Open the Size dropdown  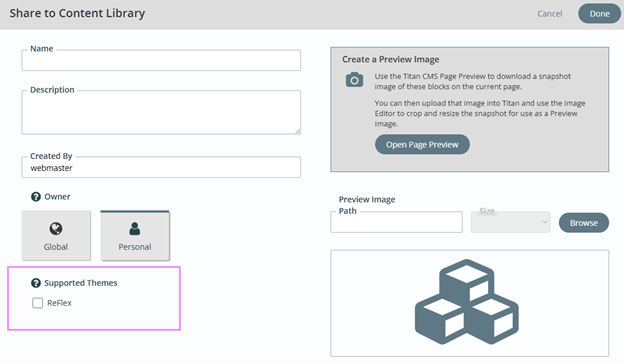511,222
